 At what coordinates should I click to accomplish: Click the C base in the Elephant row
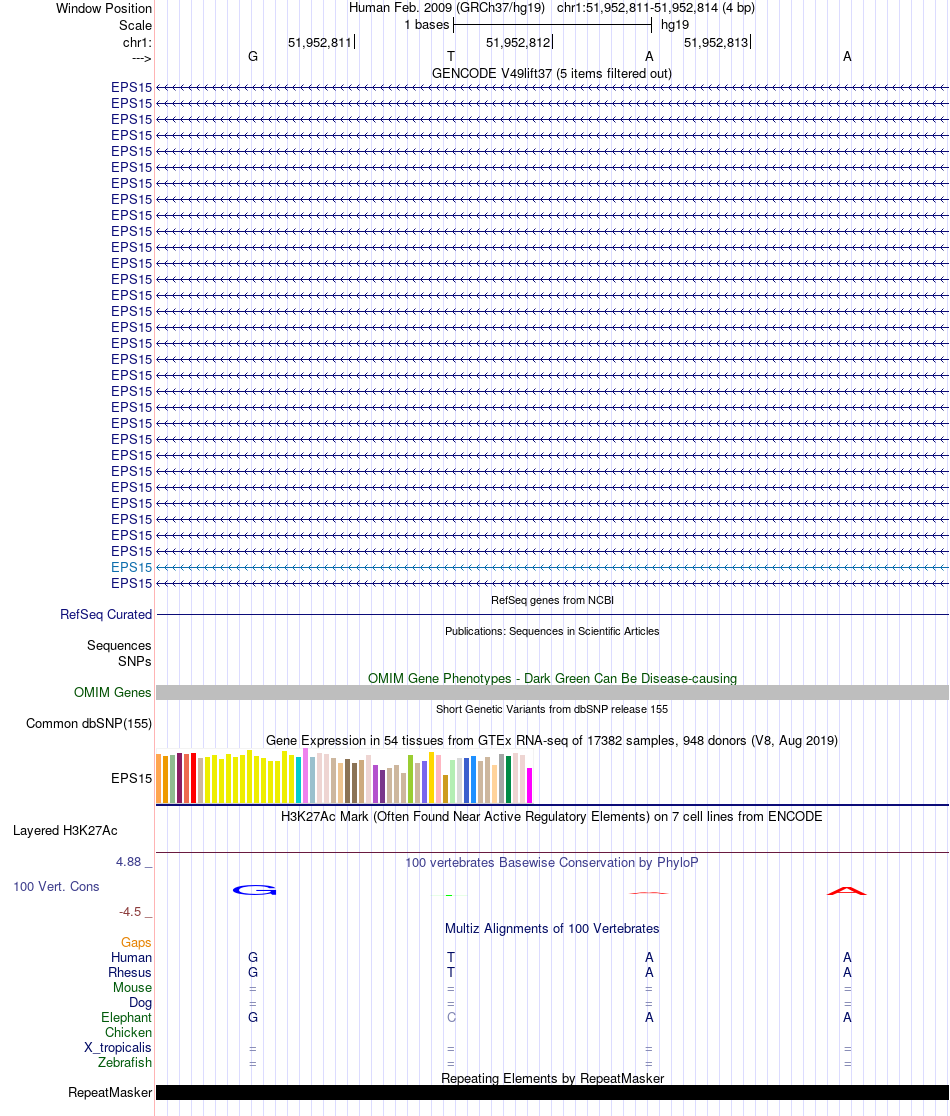tap(450, 1018)
